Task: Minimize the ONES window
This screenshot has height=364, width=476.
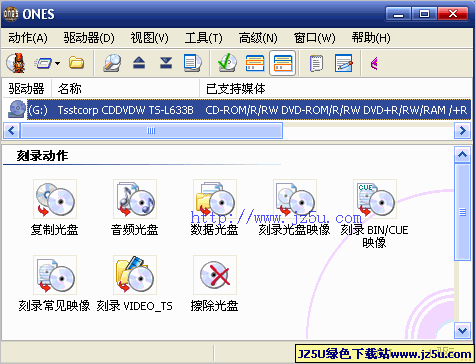Action: 398,14
